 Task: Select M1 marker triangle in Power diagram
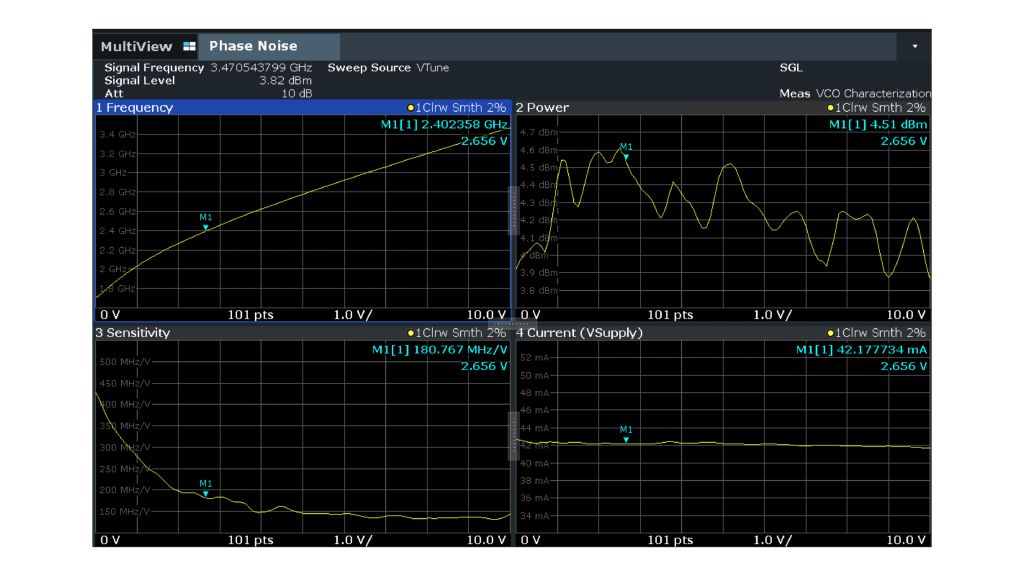point(626,156)
